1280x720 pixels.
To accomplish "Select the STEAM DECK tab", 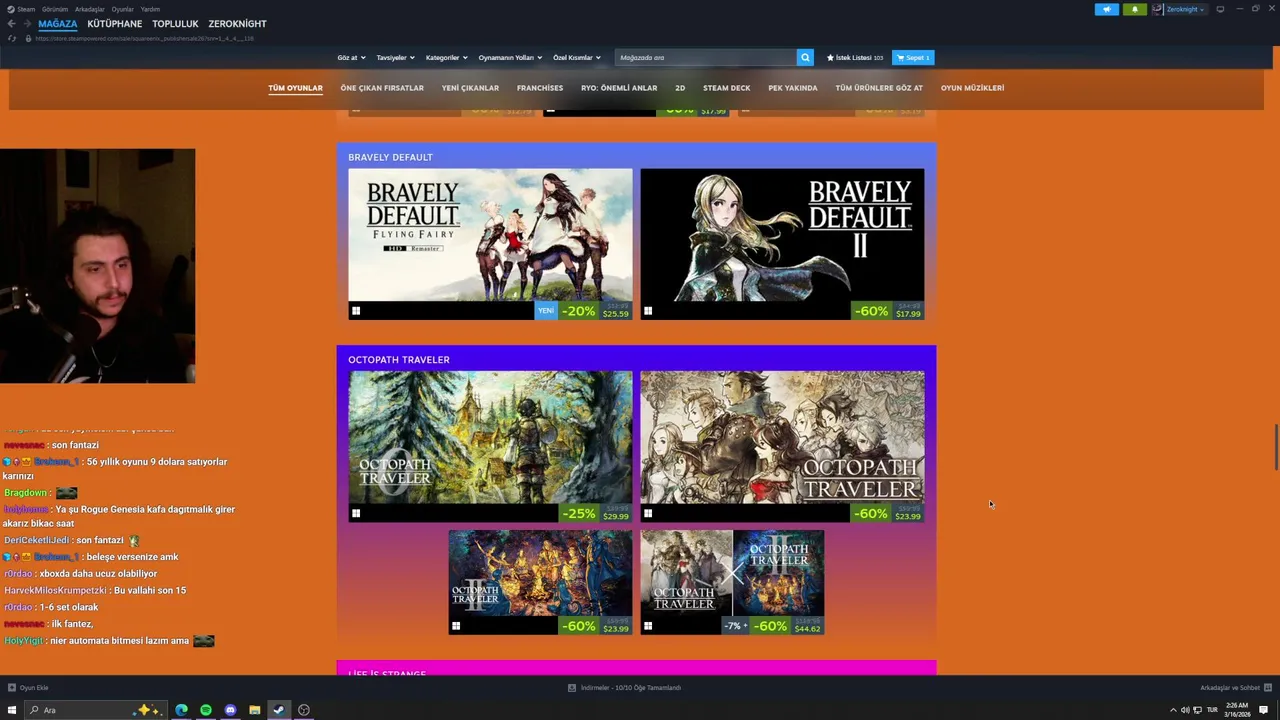I will click(726, 88).
